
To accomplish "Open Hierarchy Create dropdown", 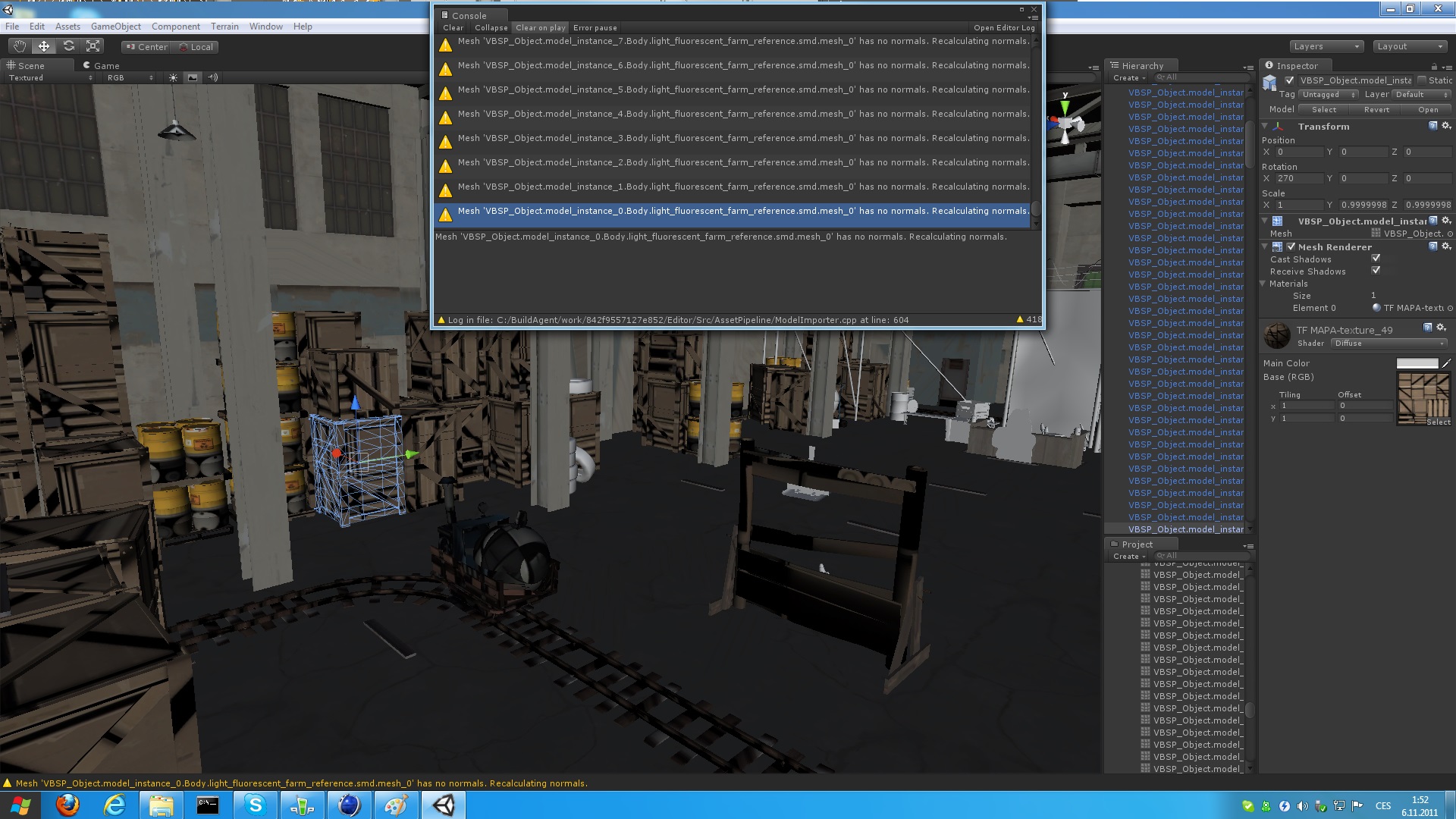I will [x=1129, y=77].
